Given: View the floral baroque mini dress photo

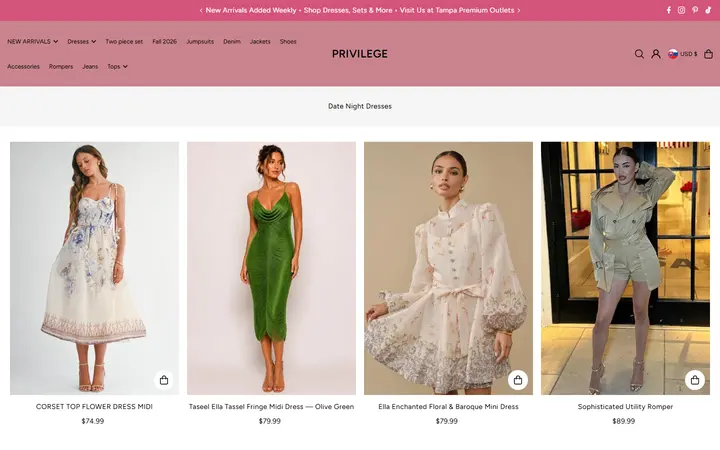Looking at the screenshot, I should 449,268.
